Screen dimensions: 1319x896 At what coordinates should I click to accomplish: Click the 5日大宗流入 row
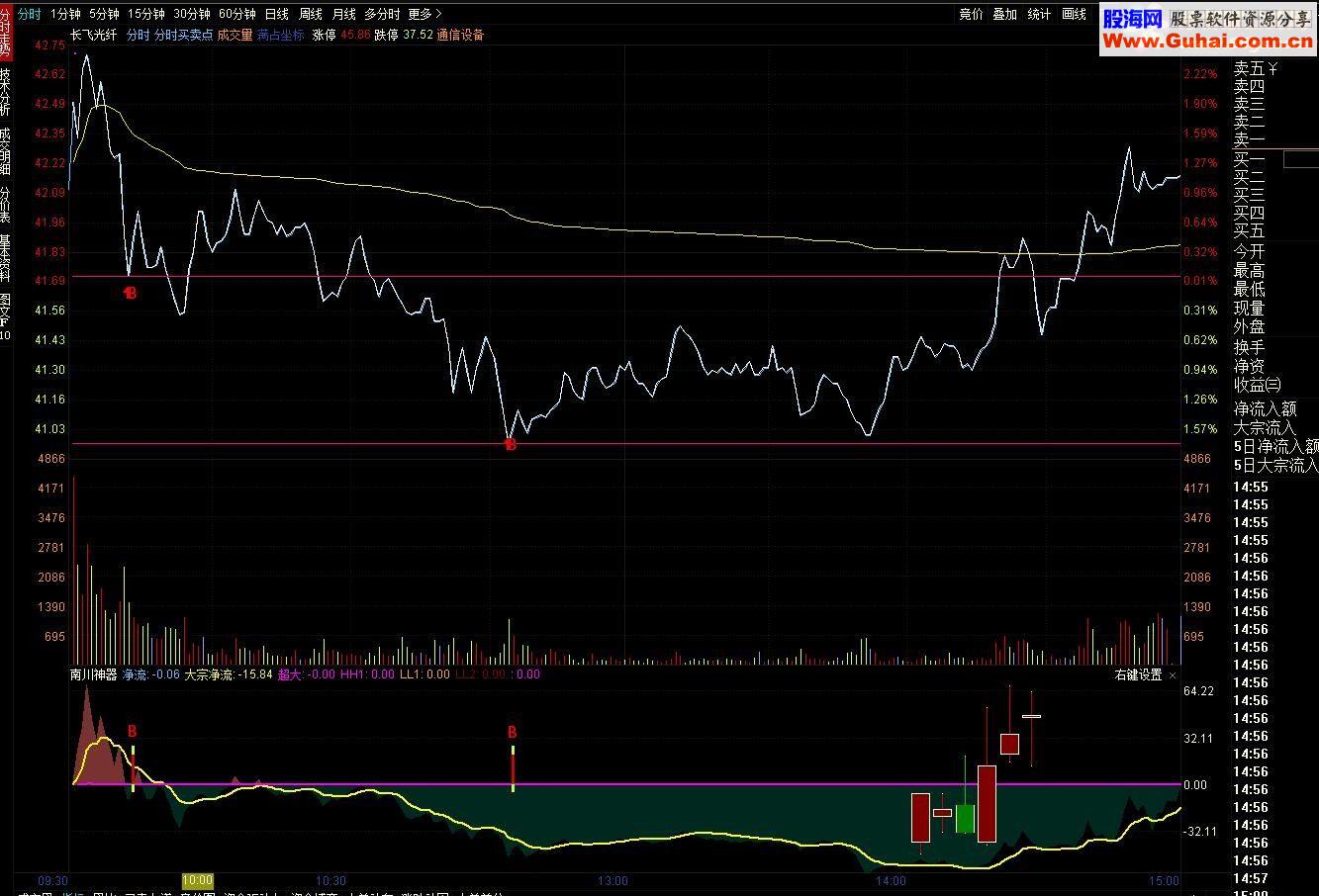(x=1274, y=465)
